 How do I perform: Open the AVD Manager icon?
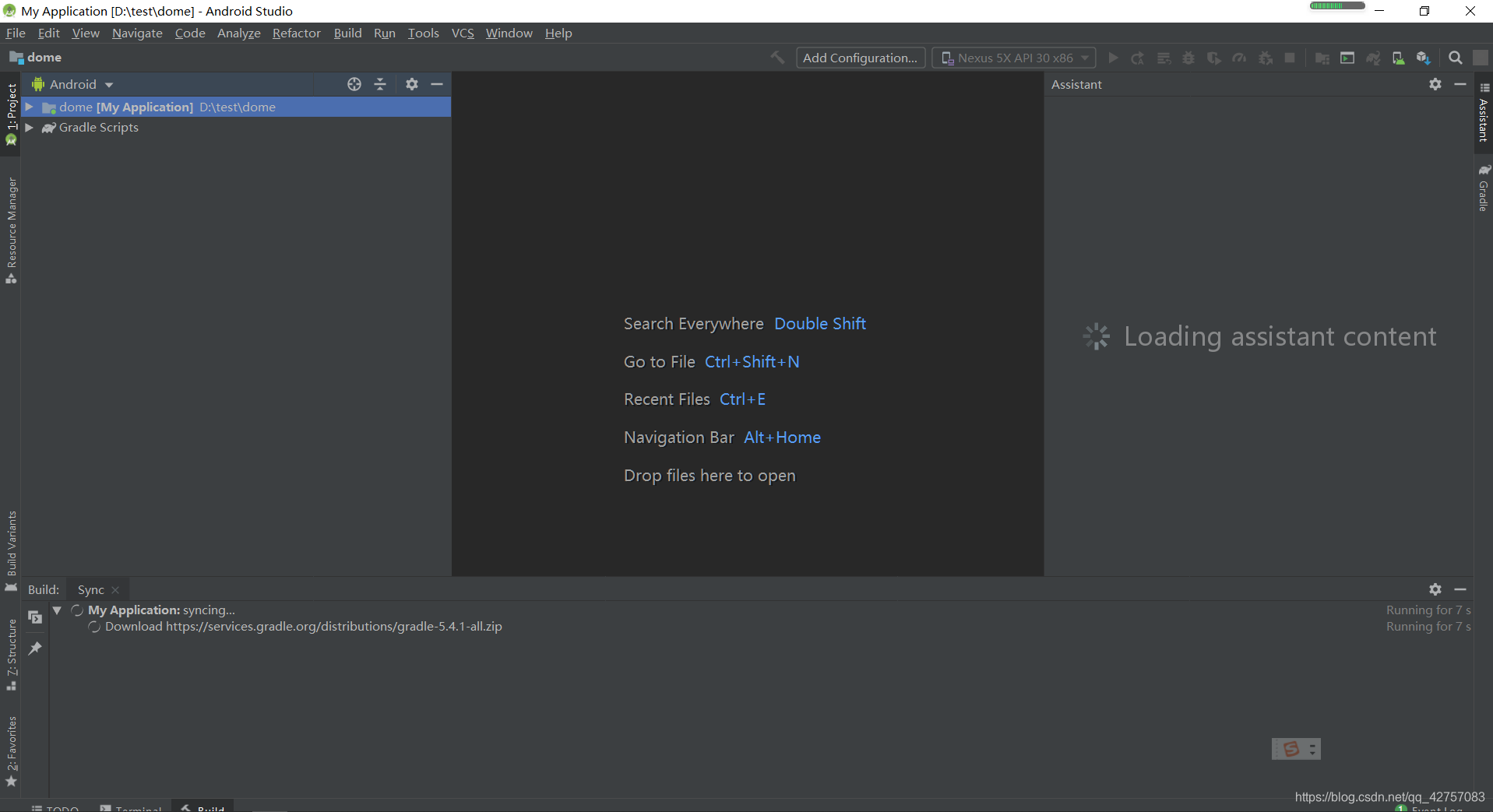(1398, 58)
